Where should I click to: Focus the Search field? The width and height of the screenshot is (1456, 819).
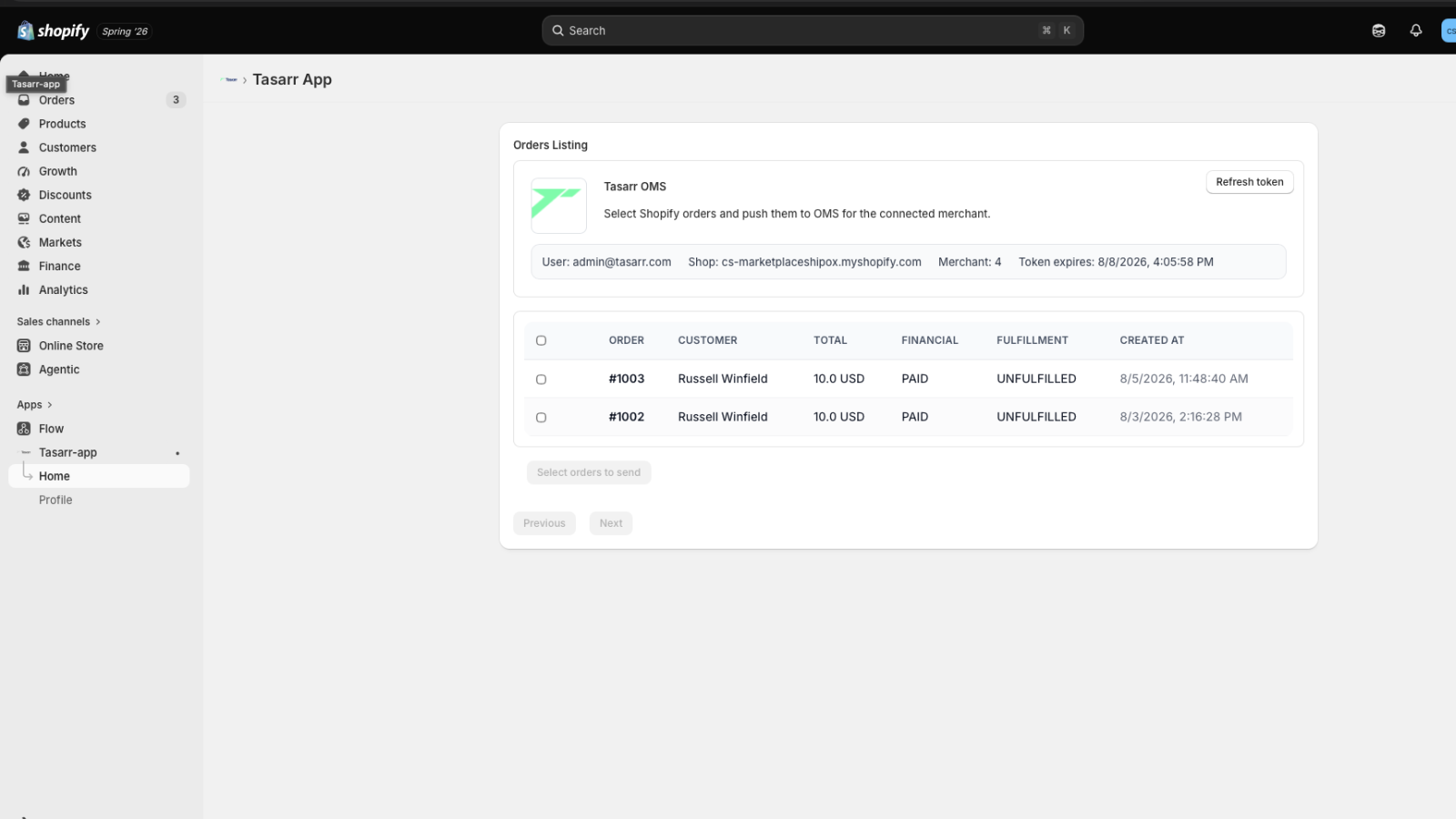tap(813, 31)
